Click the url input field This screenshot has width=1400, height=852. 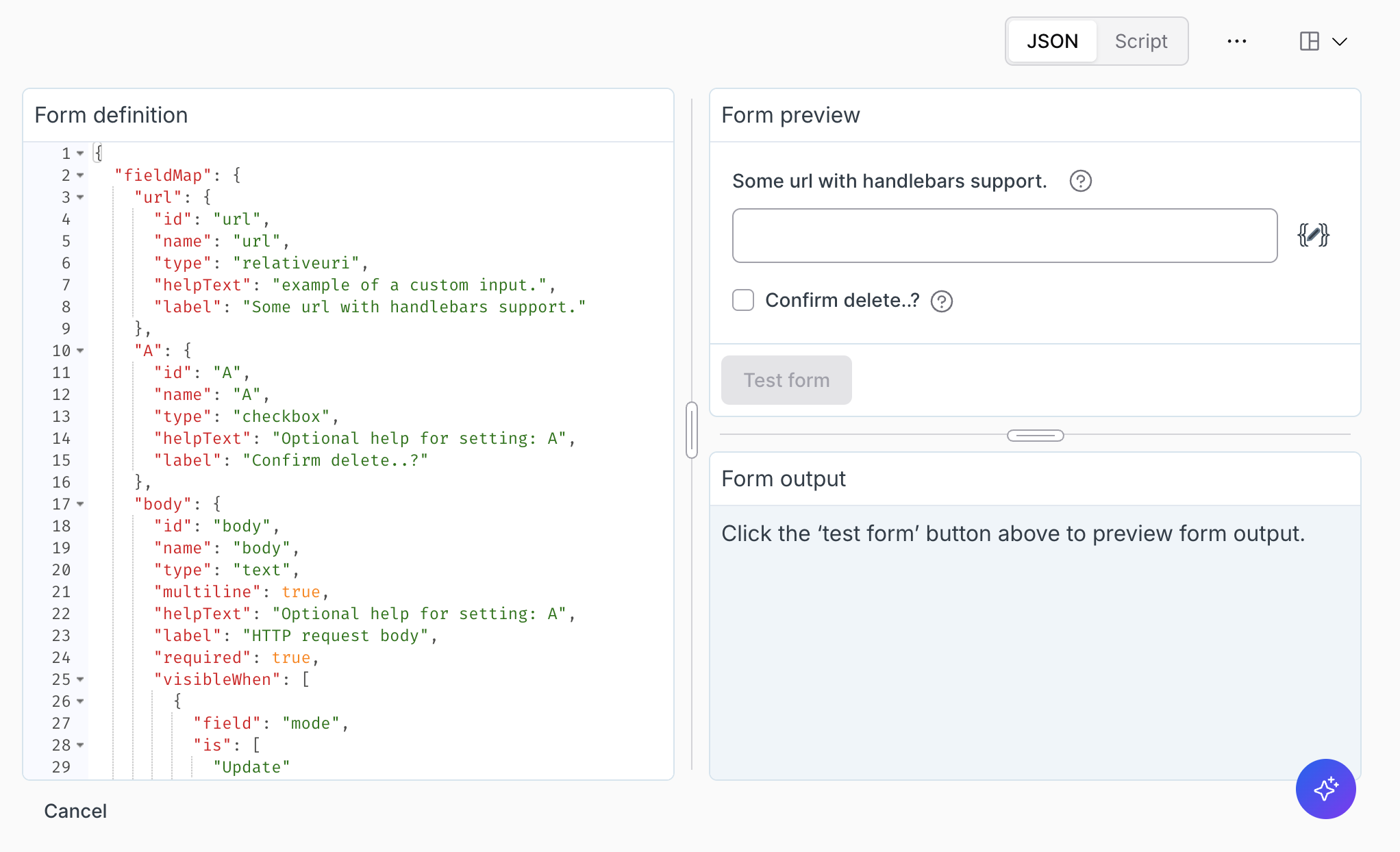point(1005,236)
